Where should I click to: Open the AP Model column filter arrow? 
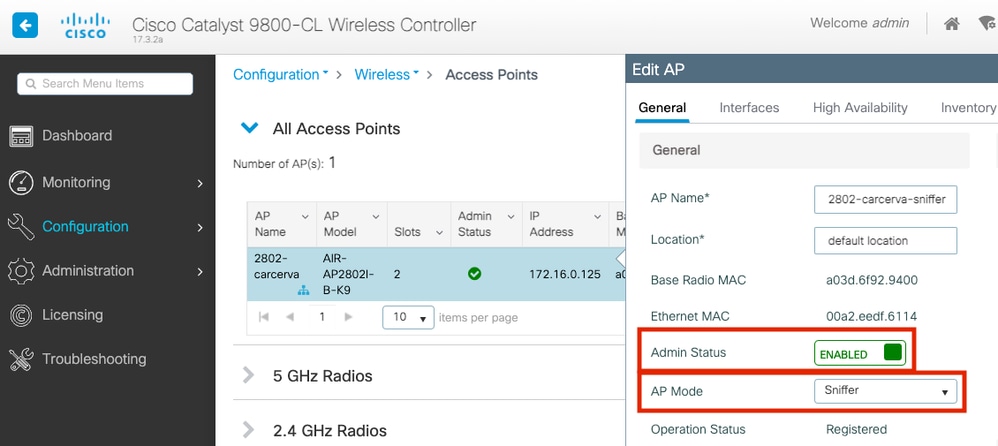click(x=376, y=217)
